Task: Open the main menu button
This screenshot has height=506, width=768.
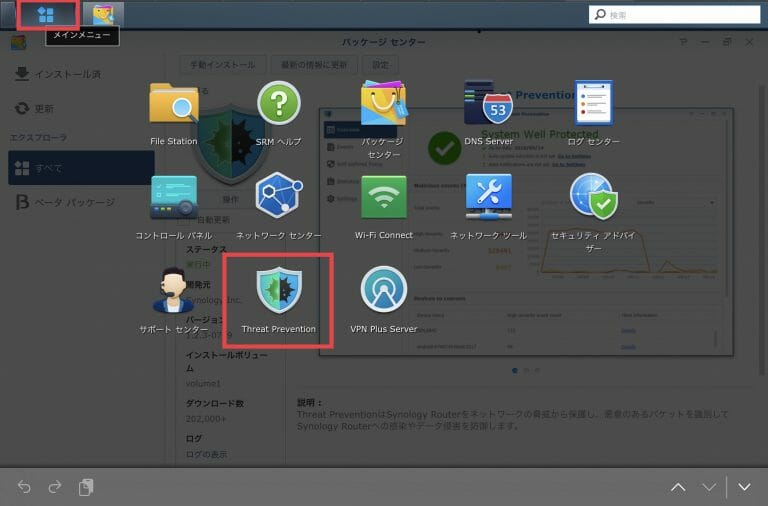Action: click(47, 15)
